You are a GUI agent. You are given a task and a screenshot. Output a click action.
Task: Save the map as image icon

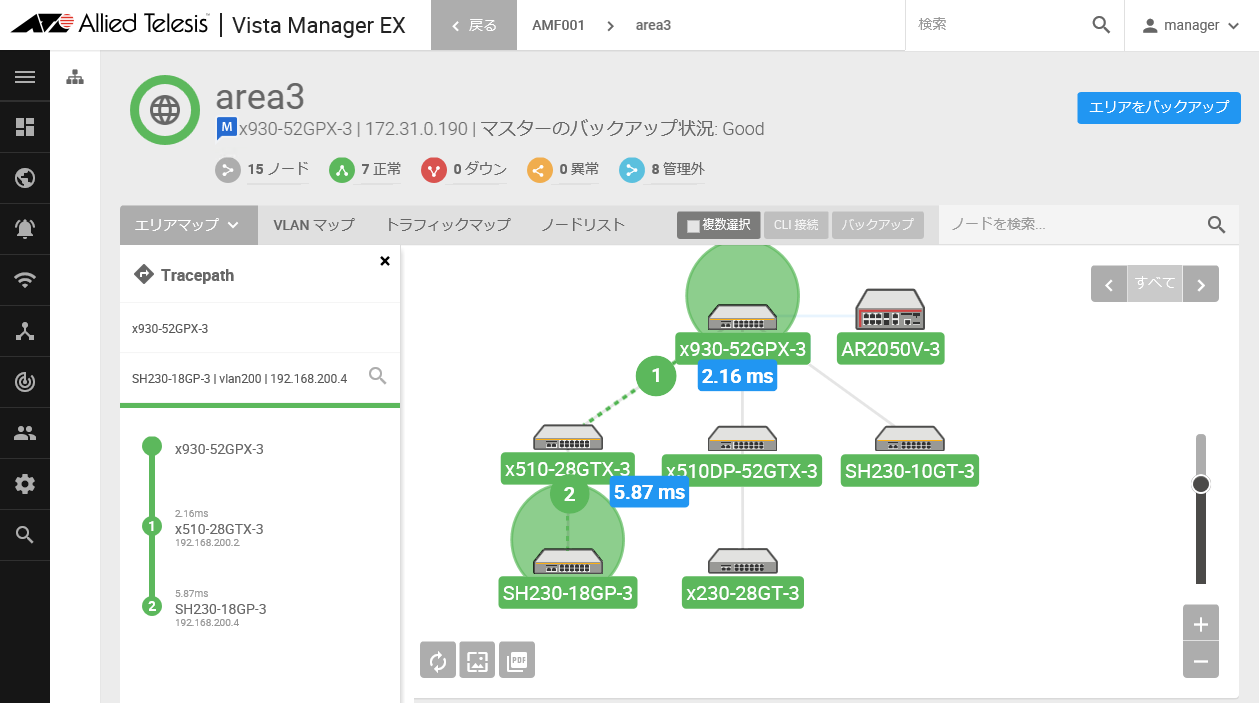(477, 660)
